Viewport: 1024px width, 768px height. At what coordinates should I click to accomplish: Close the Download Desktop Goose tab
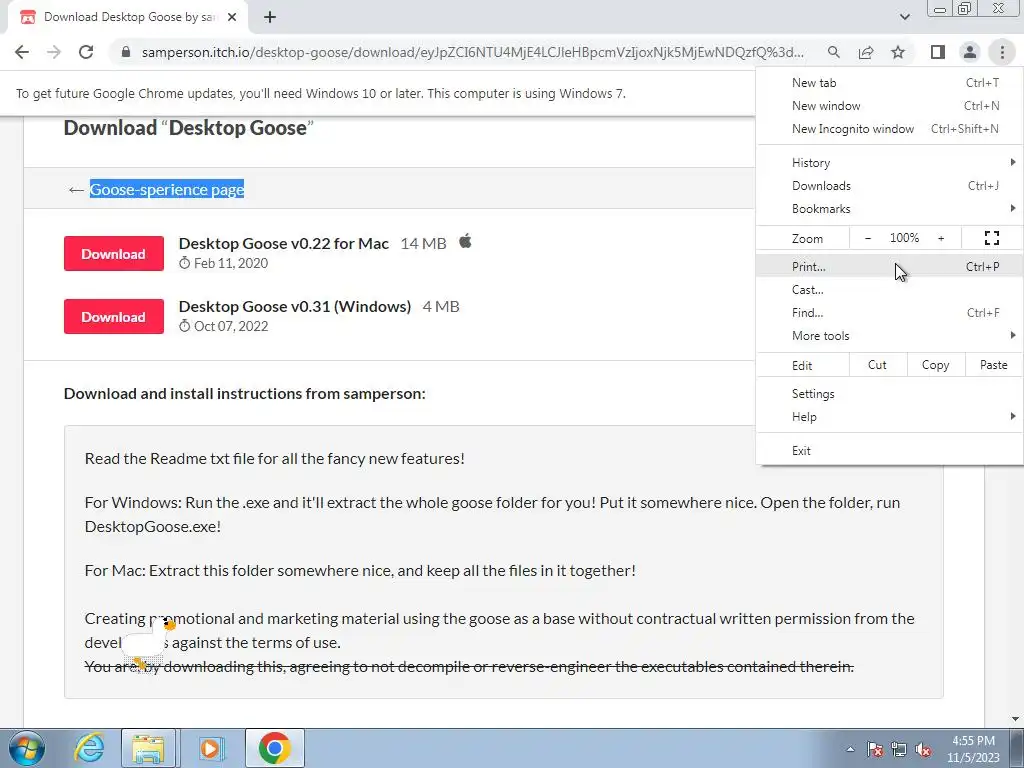point(232,17)
